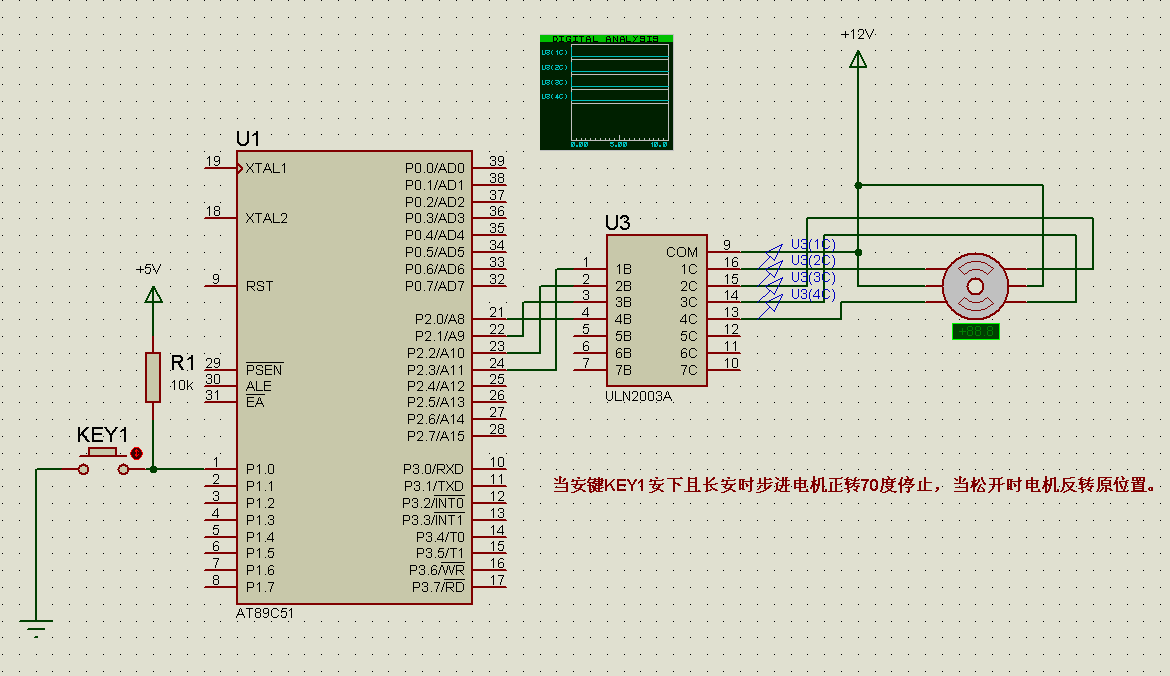Click the P3.2/INT0 pin label

click(433, 503)
